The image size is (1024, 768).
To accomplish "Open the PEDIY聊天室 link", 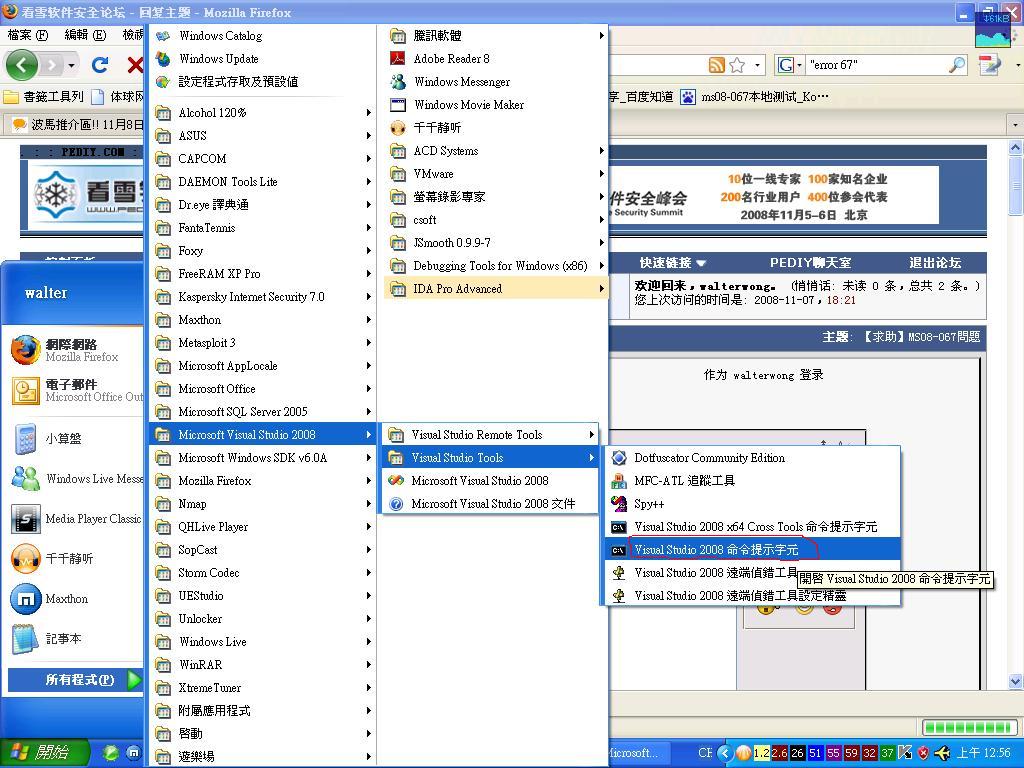I will (x=810, y=263).
